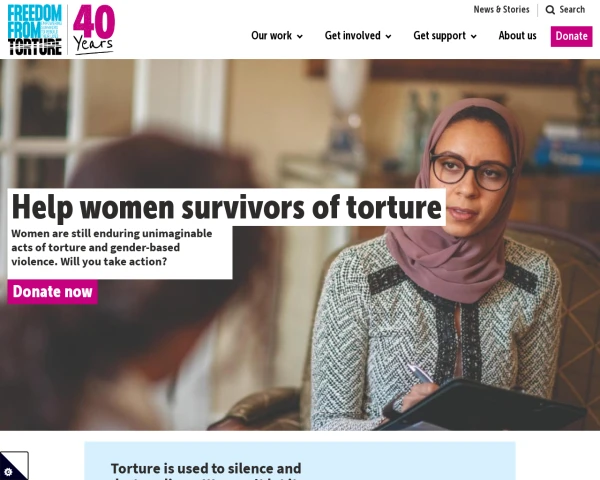
Task: Click the Donate now button
Action: [52, 292]
